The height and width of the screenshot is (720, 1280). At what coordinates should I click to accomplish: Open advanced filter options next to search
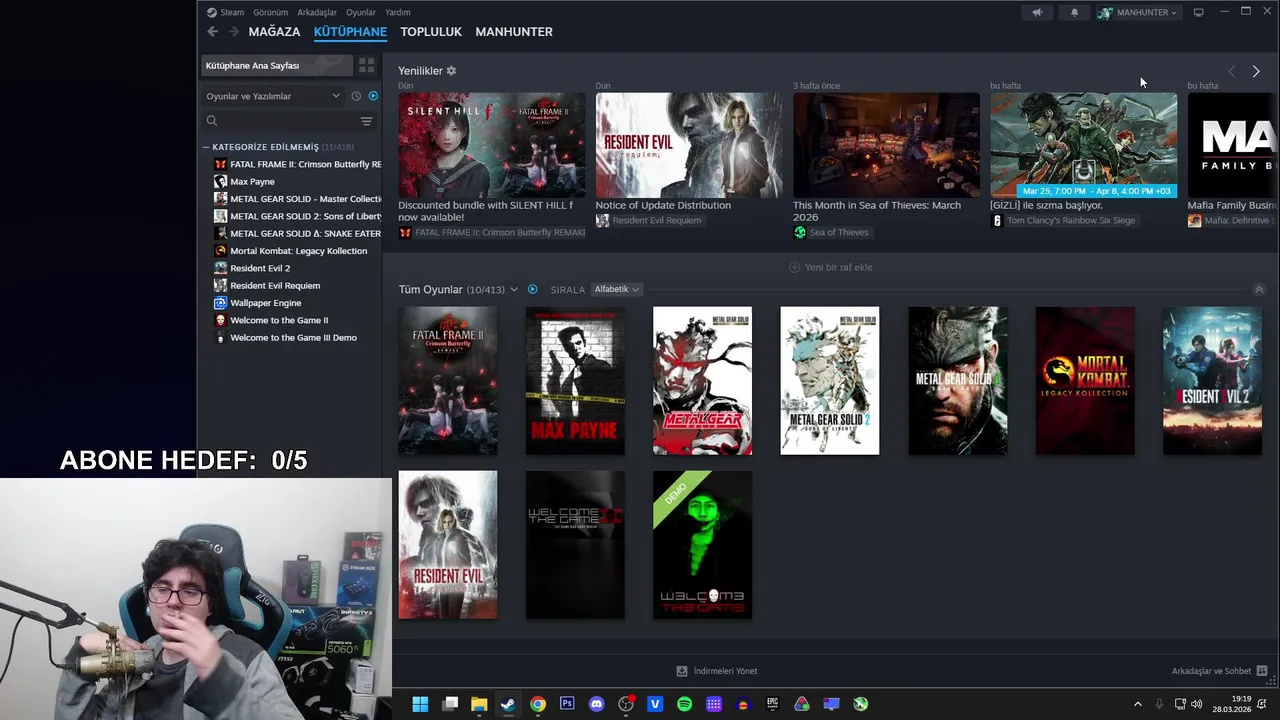pyautogui.click(x=366, y=121)
